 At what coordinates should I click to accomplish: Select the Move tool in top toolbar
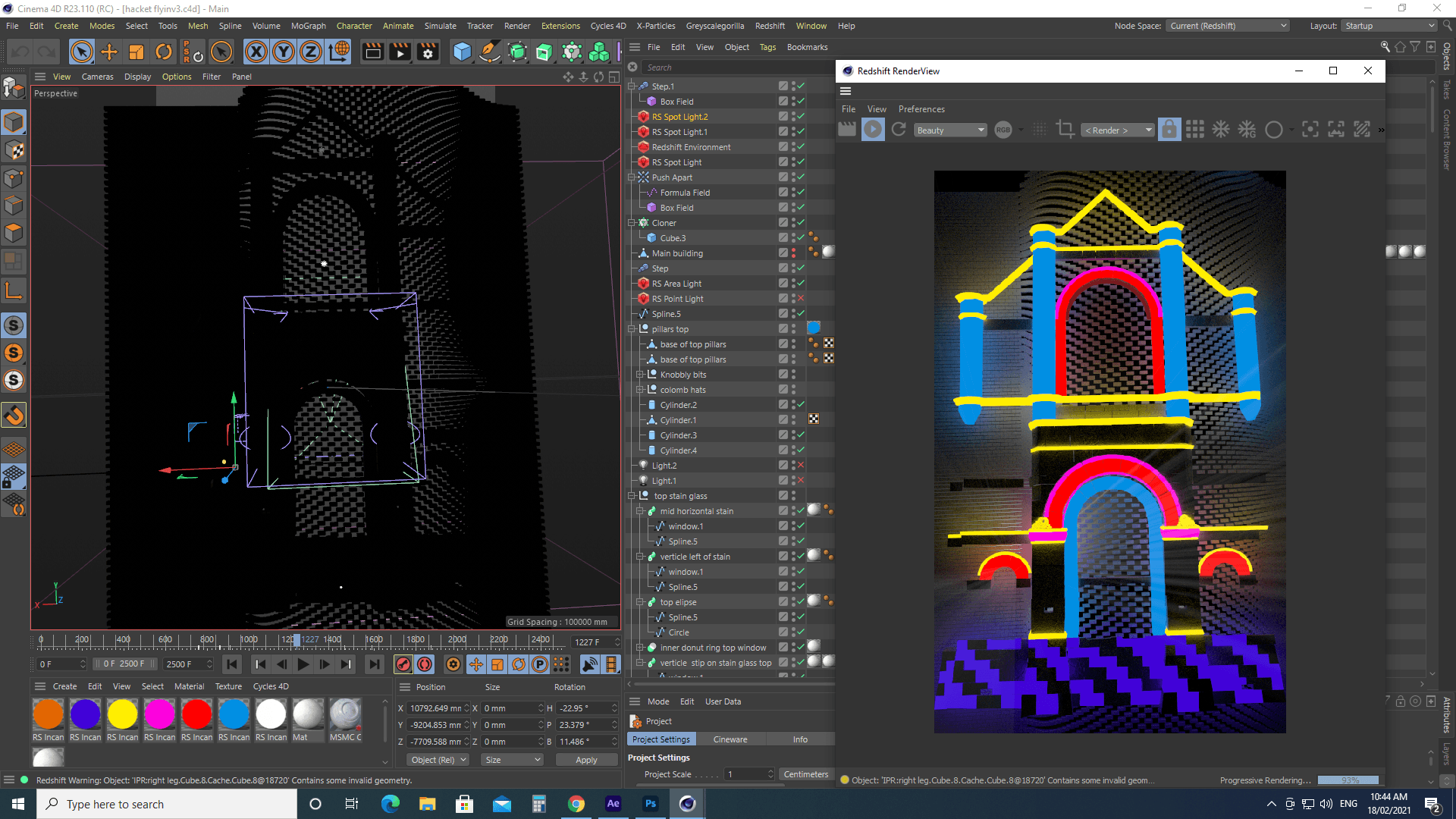[x=109, y=52]
